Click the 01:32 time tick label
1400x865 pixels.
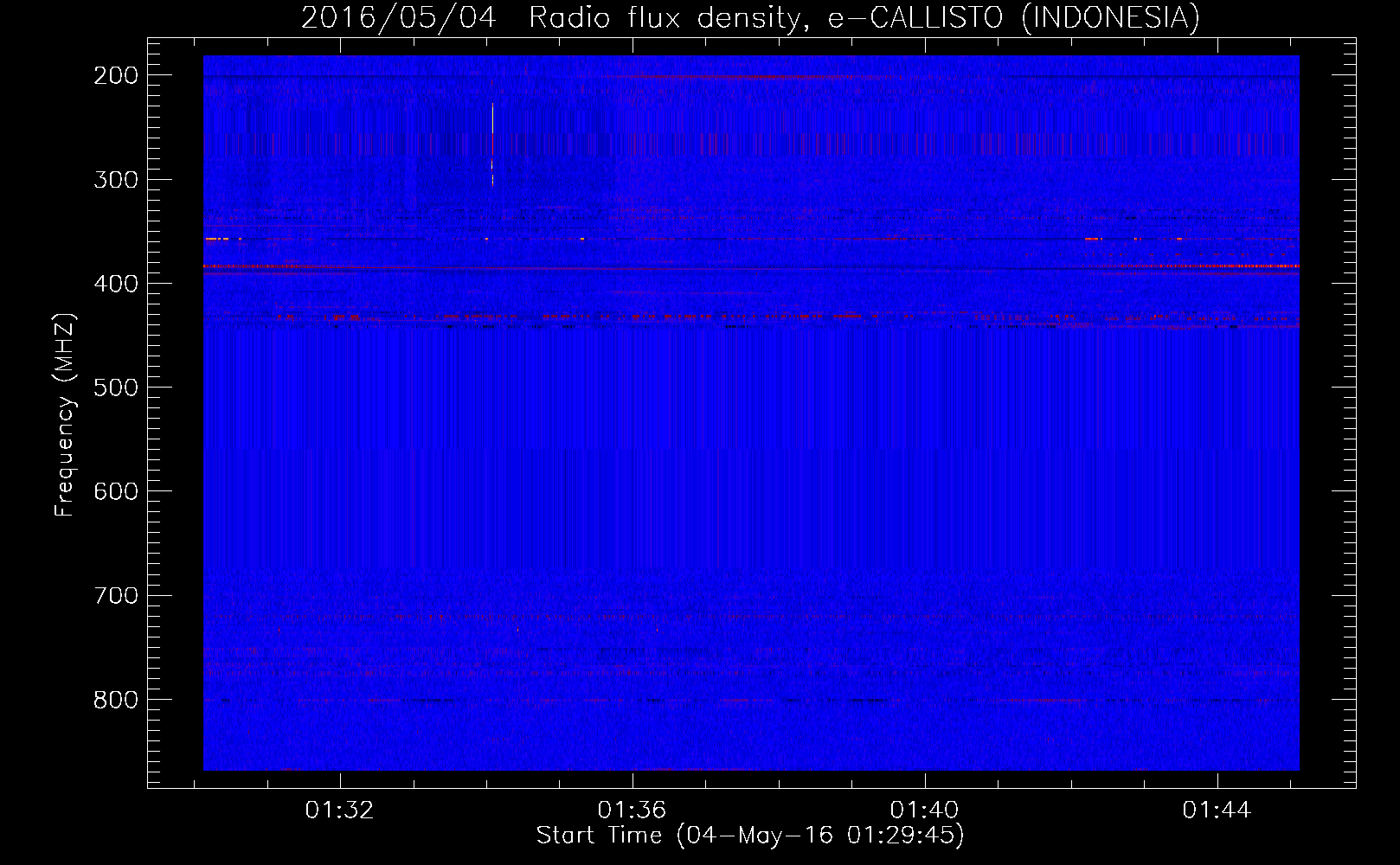340,810
